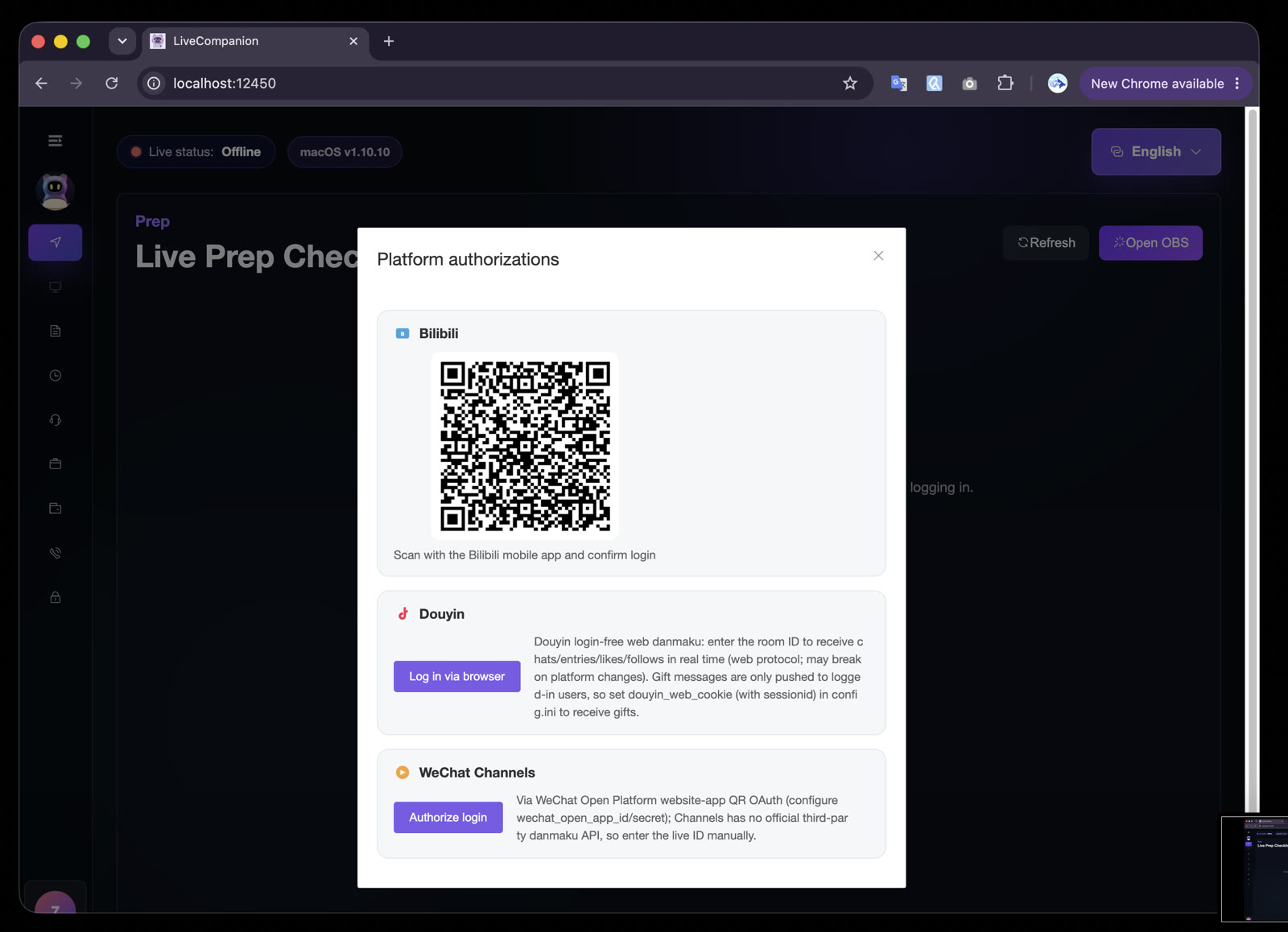Bookmark this page with the star icon

(850, 83)
